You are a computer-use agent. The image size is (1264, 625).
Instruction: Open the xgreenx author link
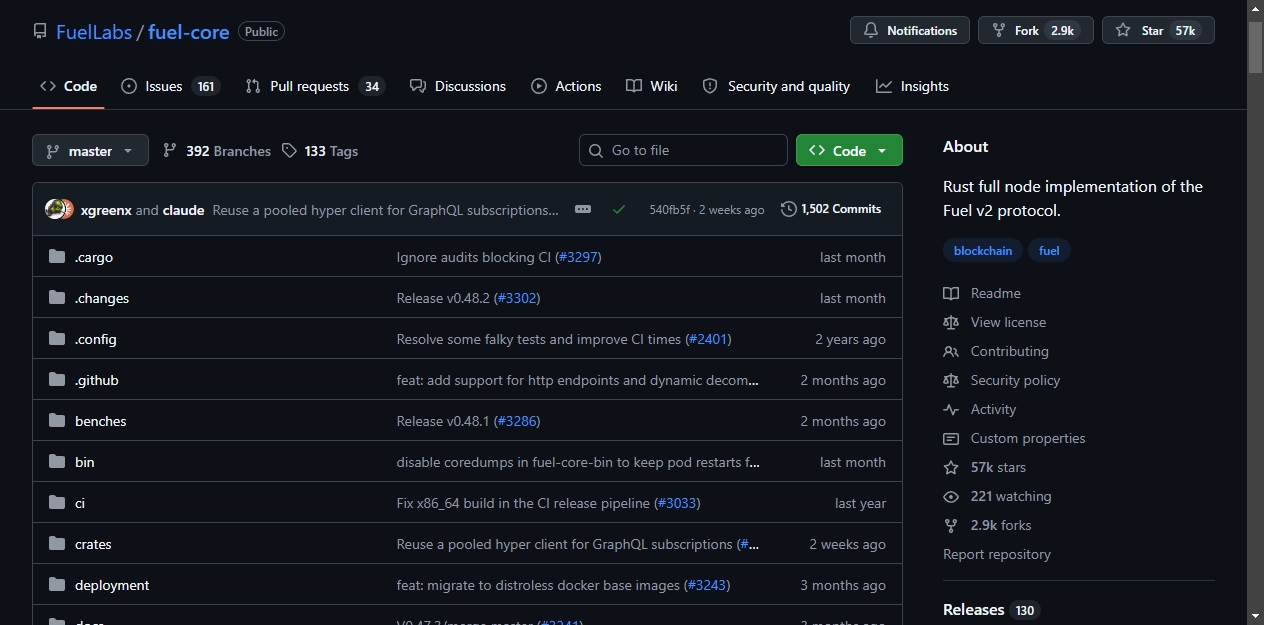[106, 210]
